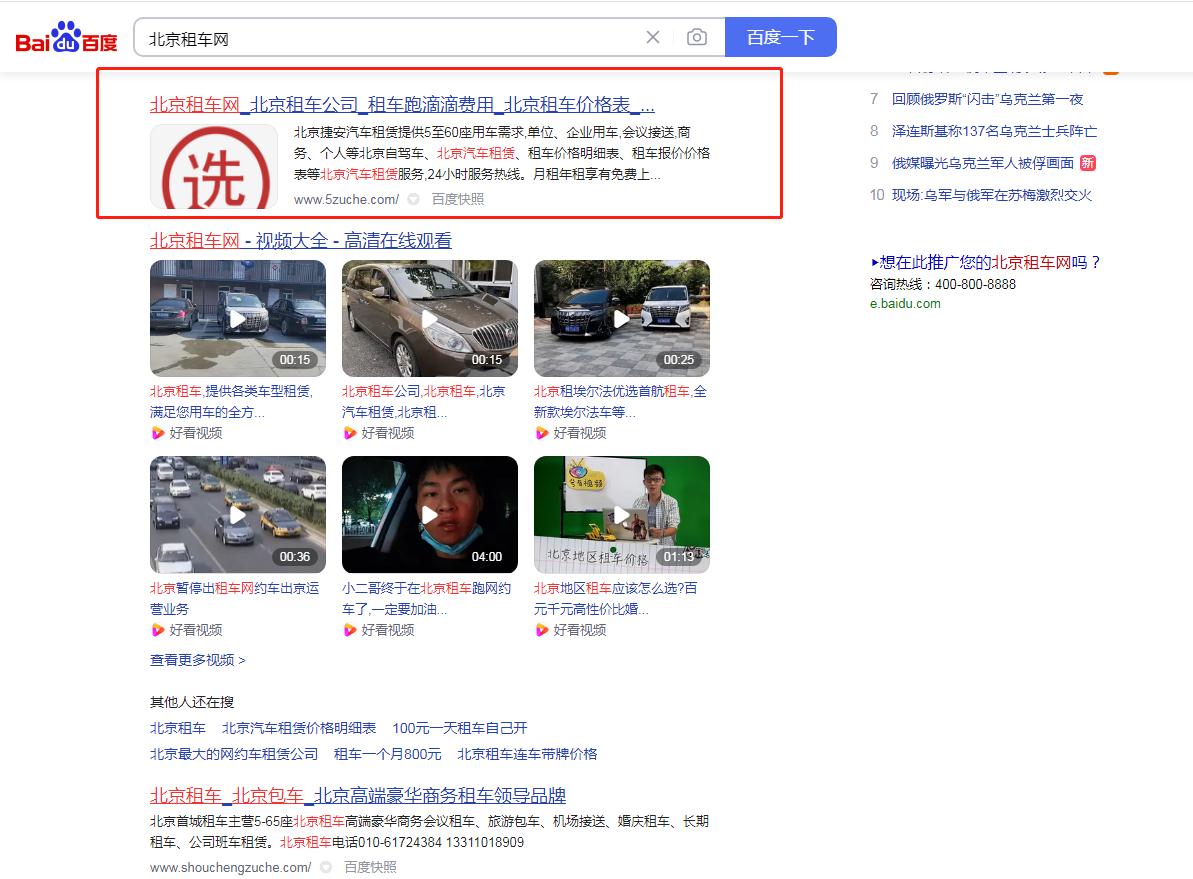This screenshot has width=1193, height=879.
Task: Click the Baidu logo
Action: tap(66, 37)
